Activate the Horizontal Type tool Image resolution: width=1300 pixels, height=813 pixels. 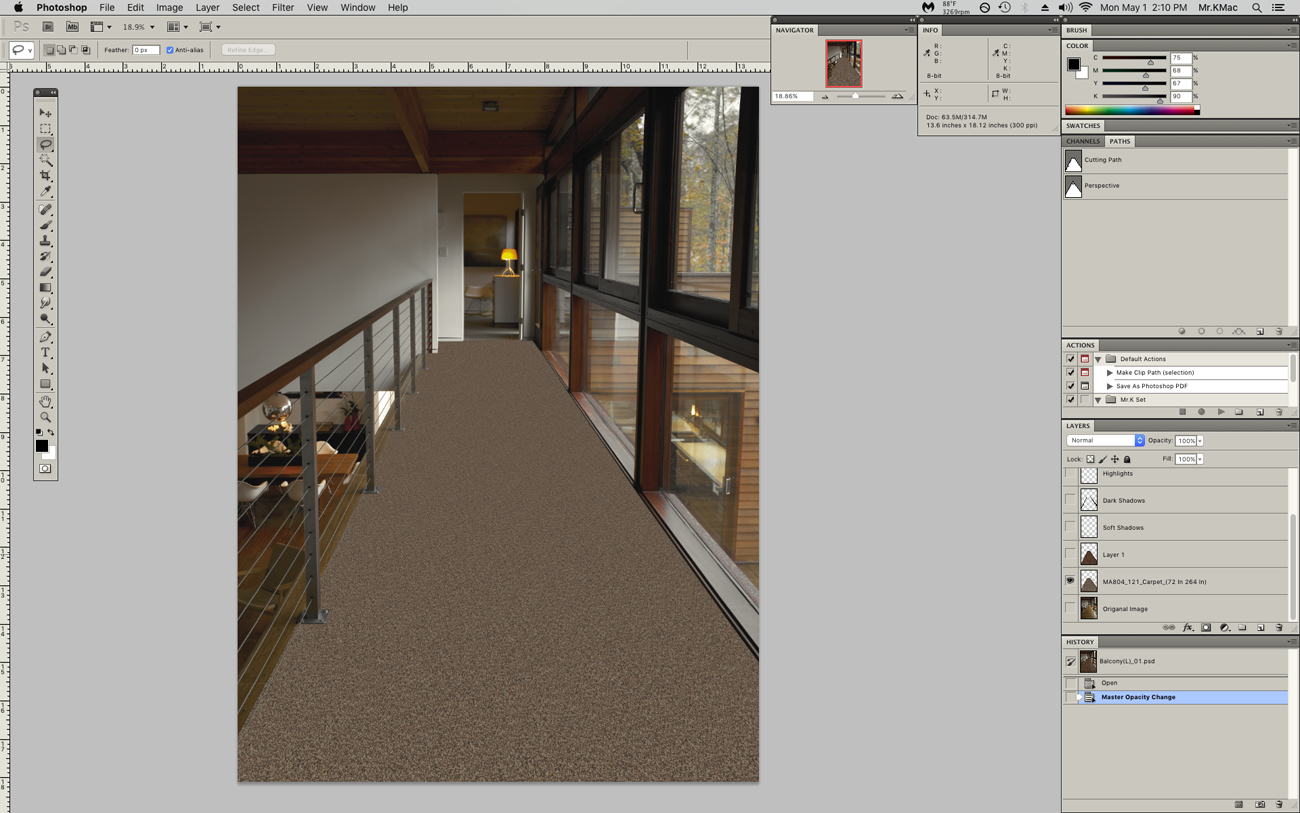pyautogui.click(x=45, y=353)
